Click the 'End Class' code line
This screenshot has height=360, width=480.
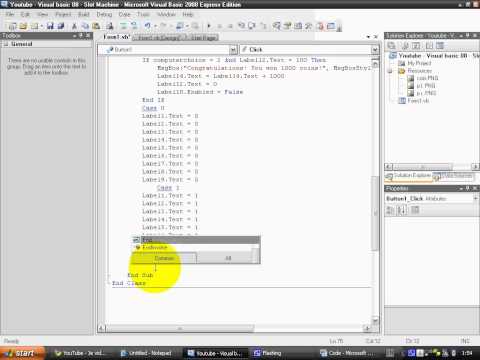(129, 283)
